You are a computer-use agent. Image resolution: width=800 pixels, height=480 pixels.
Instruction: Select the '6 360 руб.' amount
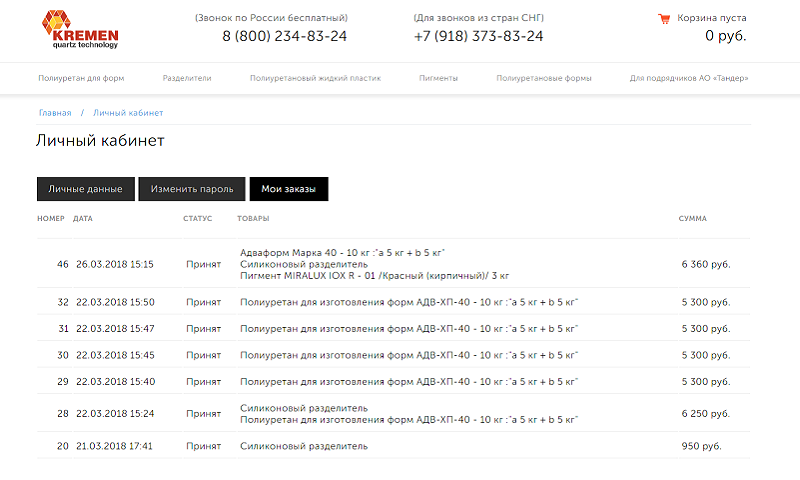coord(706,264)
